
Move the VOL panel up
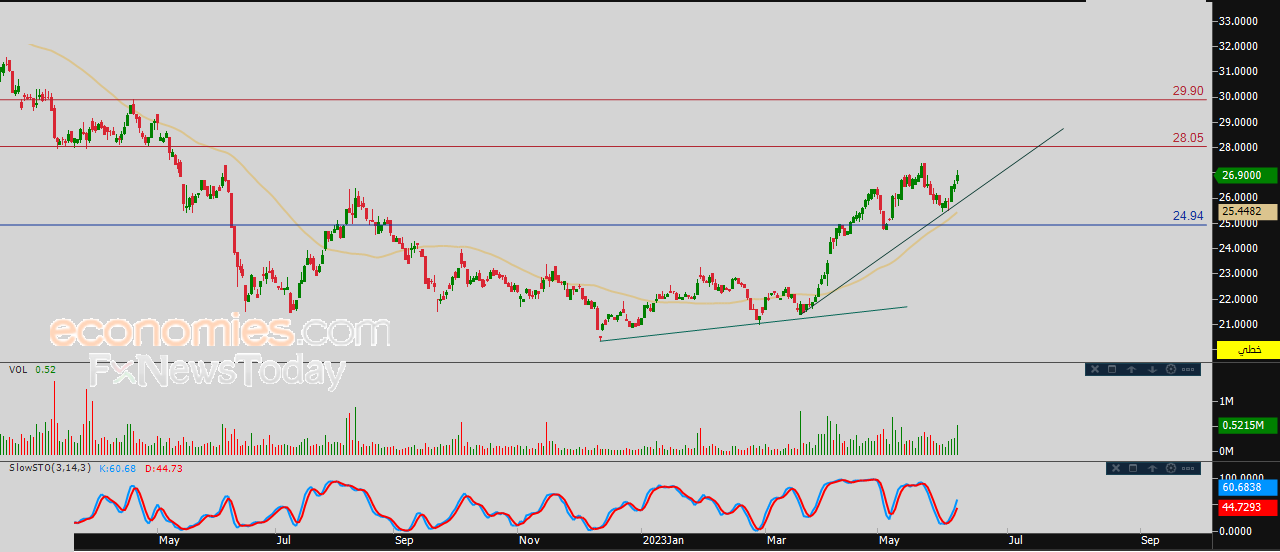coord(1131,369)
